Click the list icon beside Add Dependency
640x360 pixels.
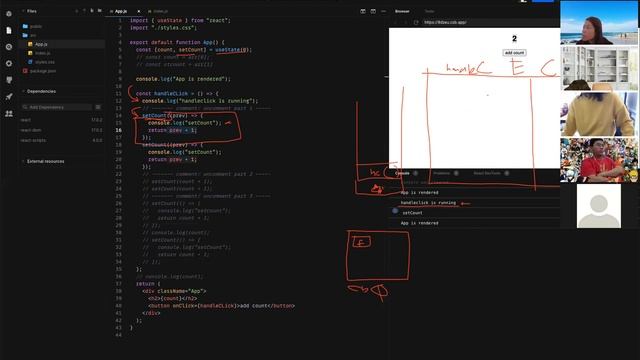tap(98, 107)
